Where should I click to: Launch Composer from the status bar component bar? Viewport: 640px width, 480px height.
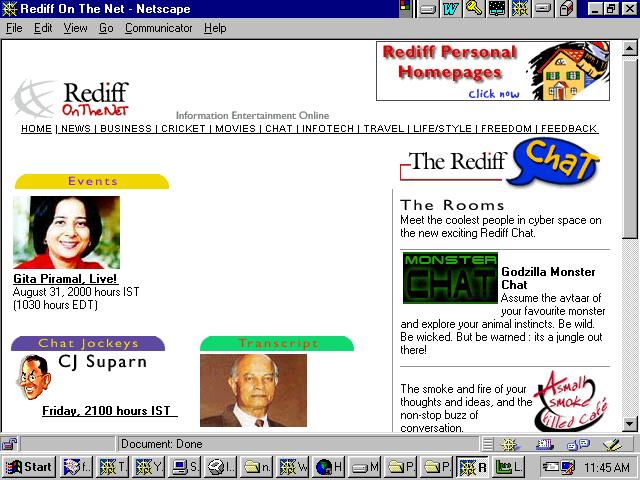click(612, 444)
